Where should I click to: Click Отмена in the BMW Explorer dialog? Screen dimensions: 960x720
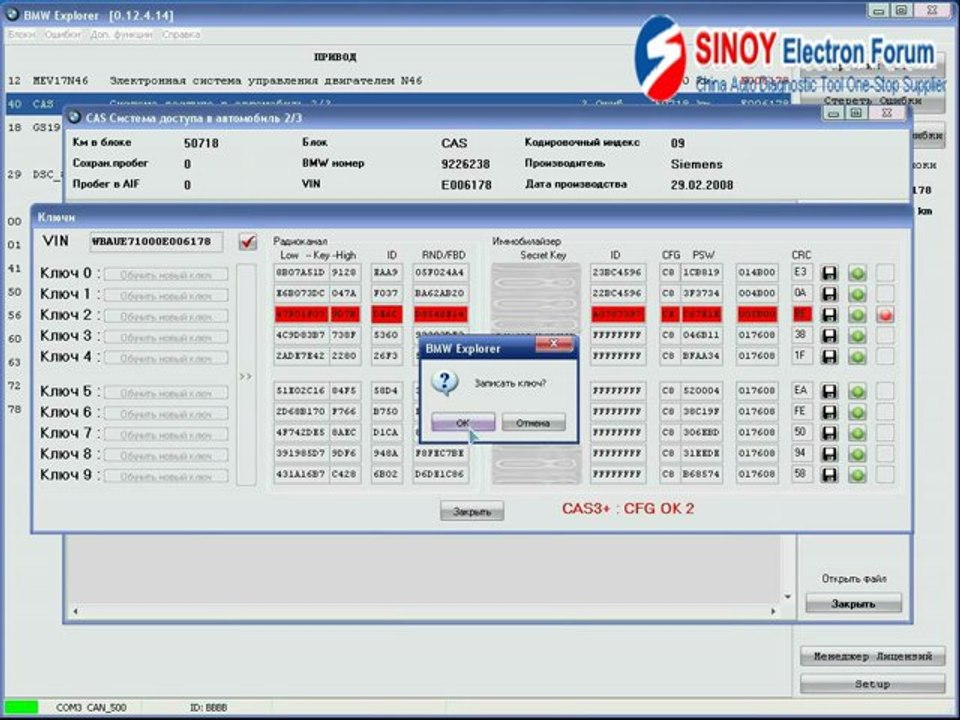533,422
